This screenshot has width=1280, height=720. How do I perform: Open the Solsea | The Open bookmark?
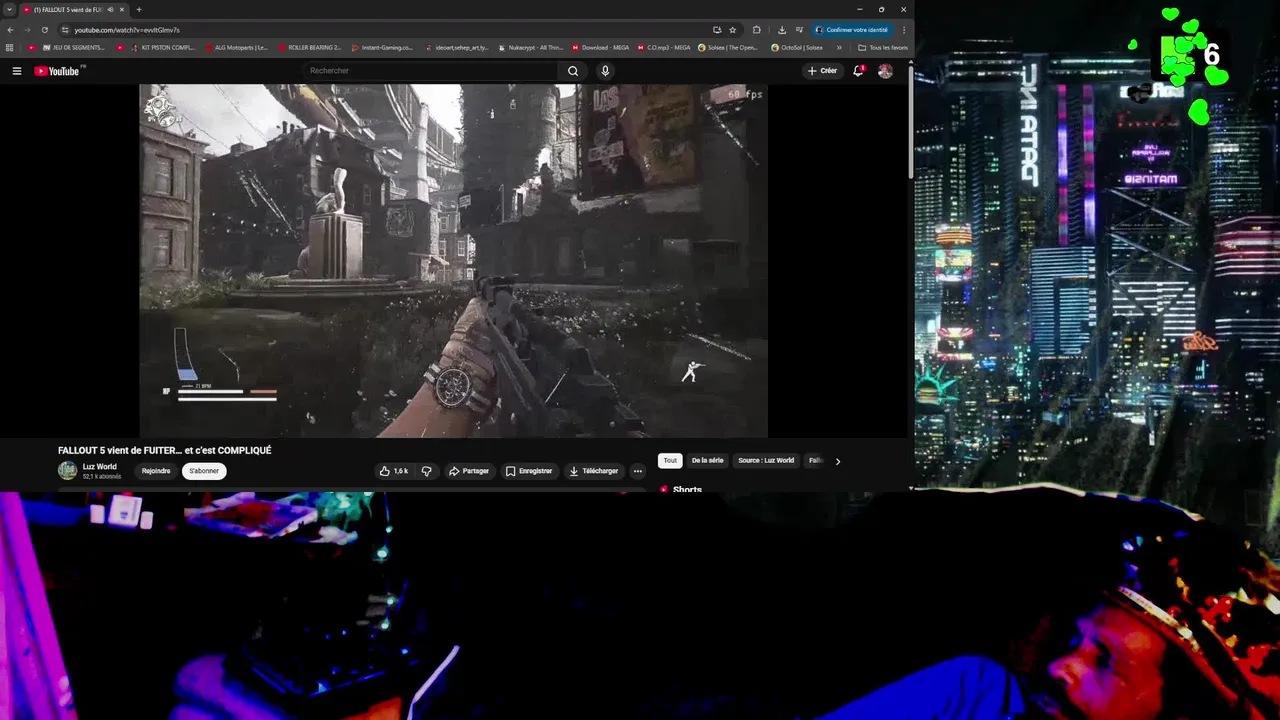coord(728,48)
